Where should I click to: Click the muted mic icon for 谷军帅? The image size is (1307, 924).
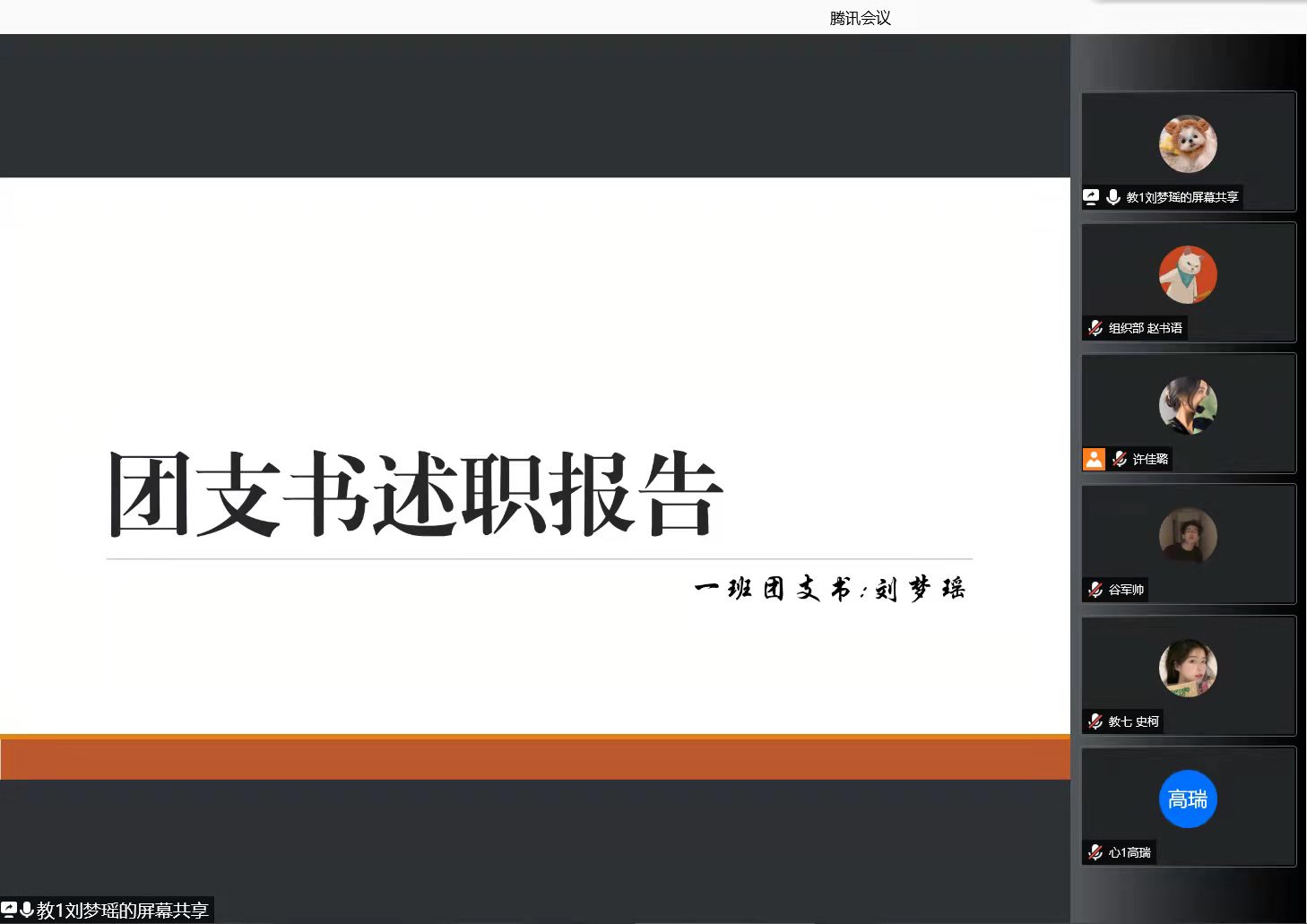(x=1095, y=590)
